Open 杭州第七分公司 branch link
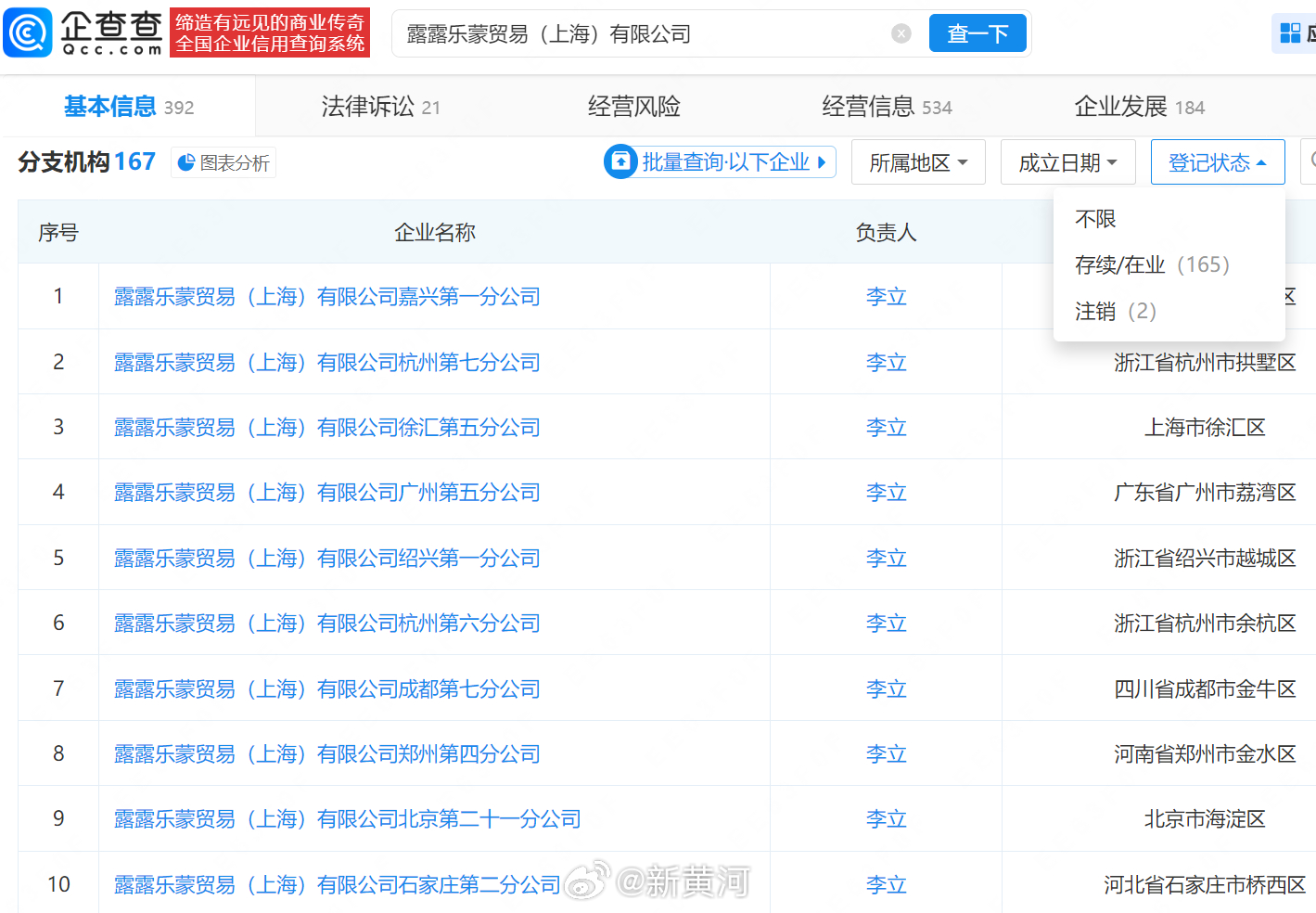The height and width of the screenshot is (913, 1316). [327, 363]
